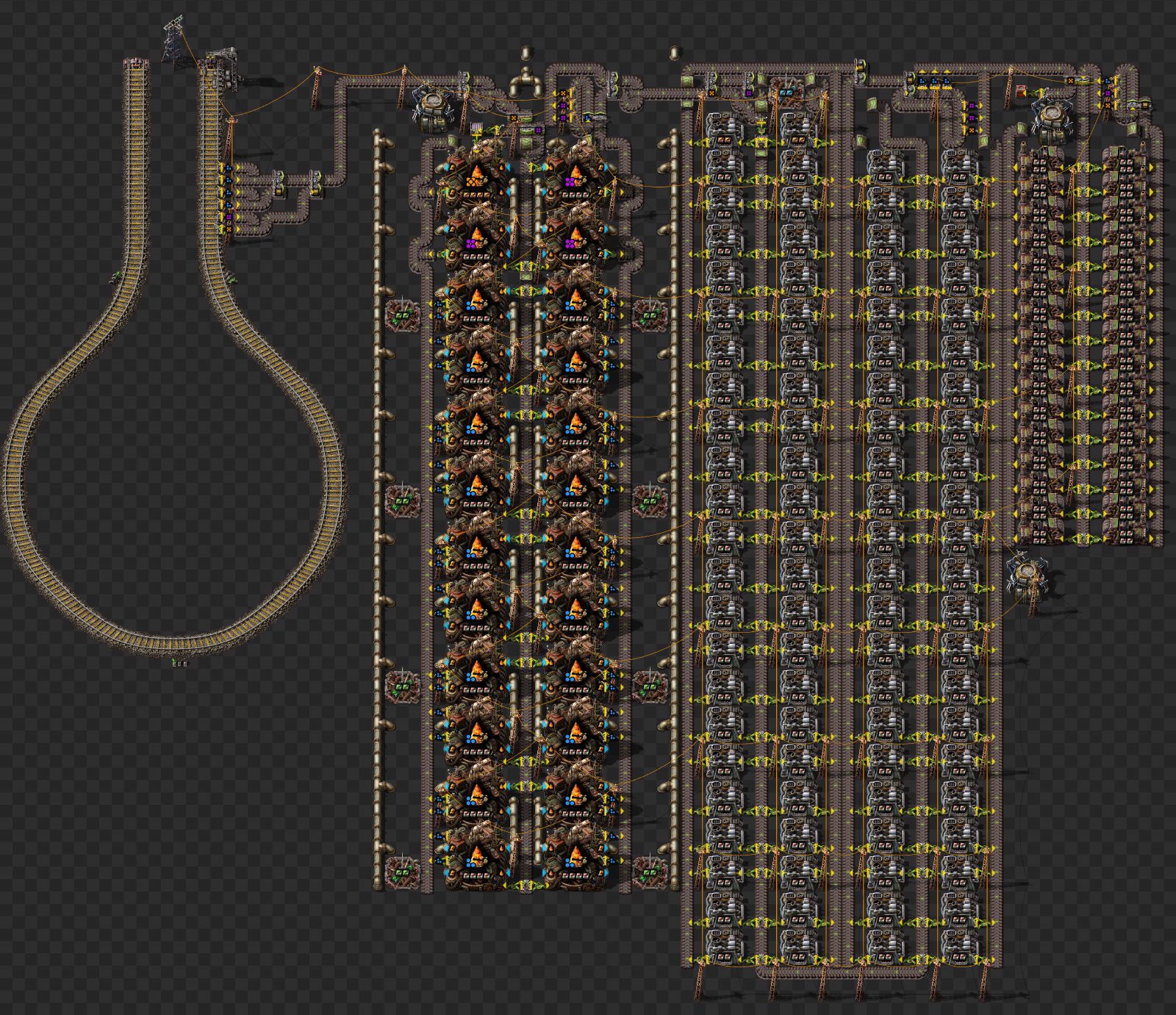The height and width of the screenshot is (1015, 1176).
Task: Click the end of the left rail track
Action: click(x=136, y=65)
